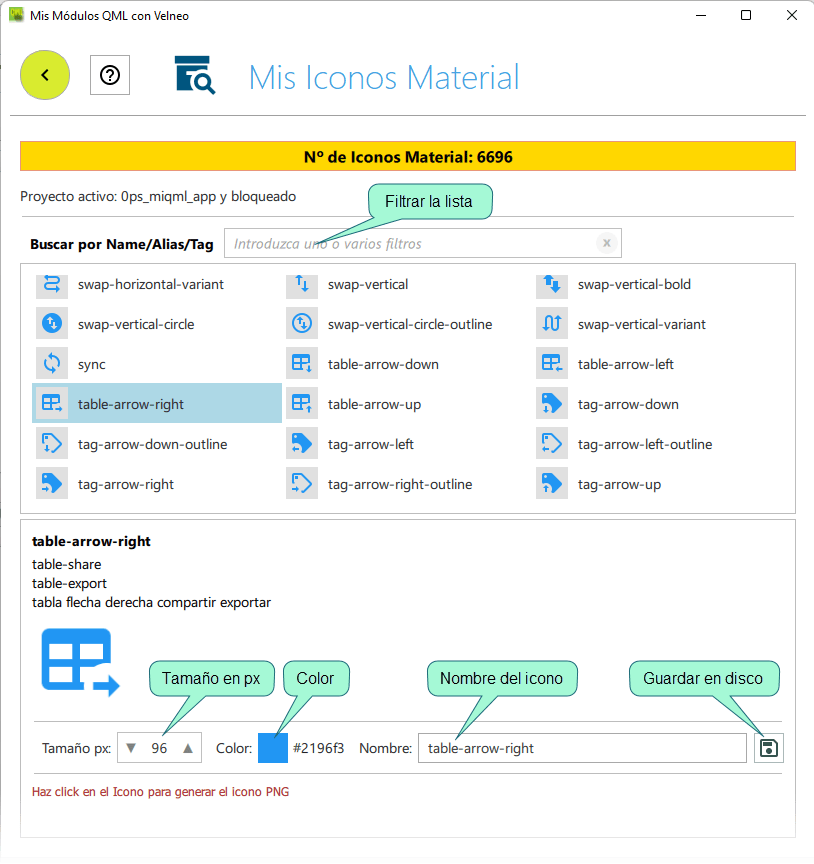Click the search filter input field
Viewport: 814px width, 864px height.
(410, 243)
